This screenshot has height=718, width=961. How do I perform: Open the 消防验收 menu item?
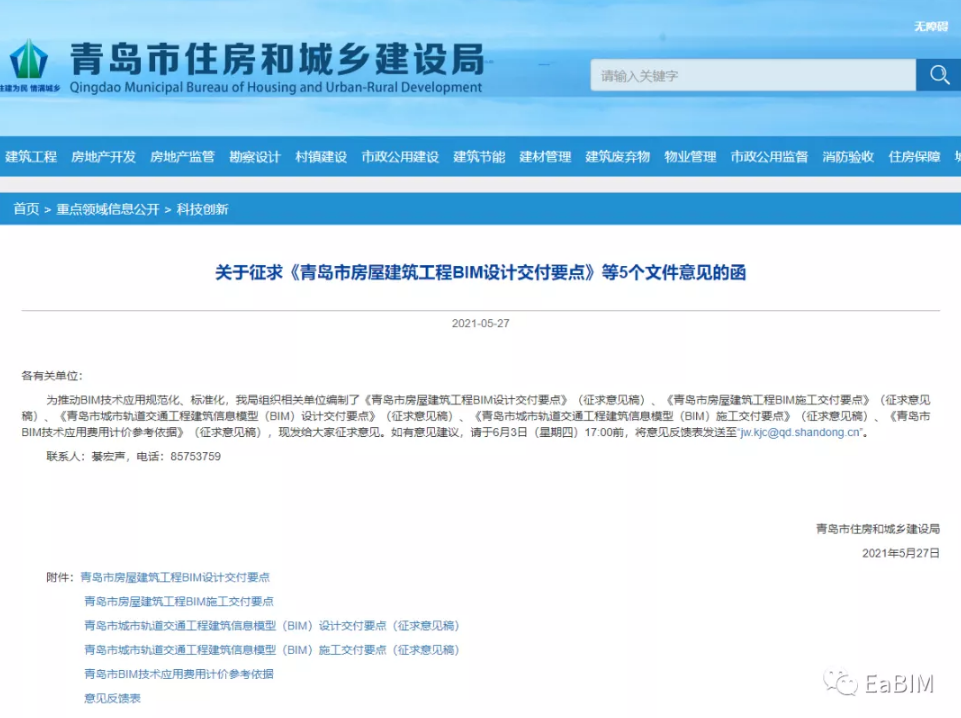point(848,157)
